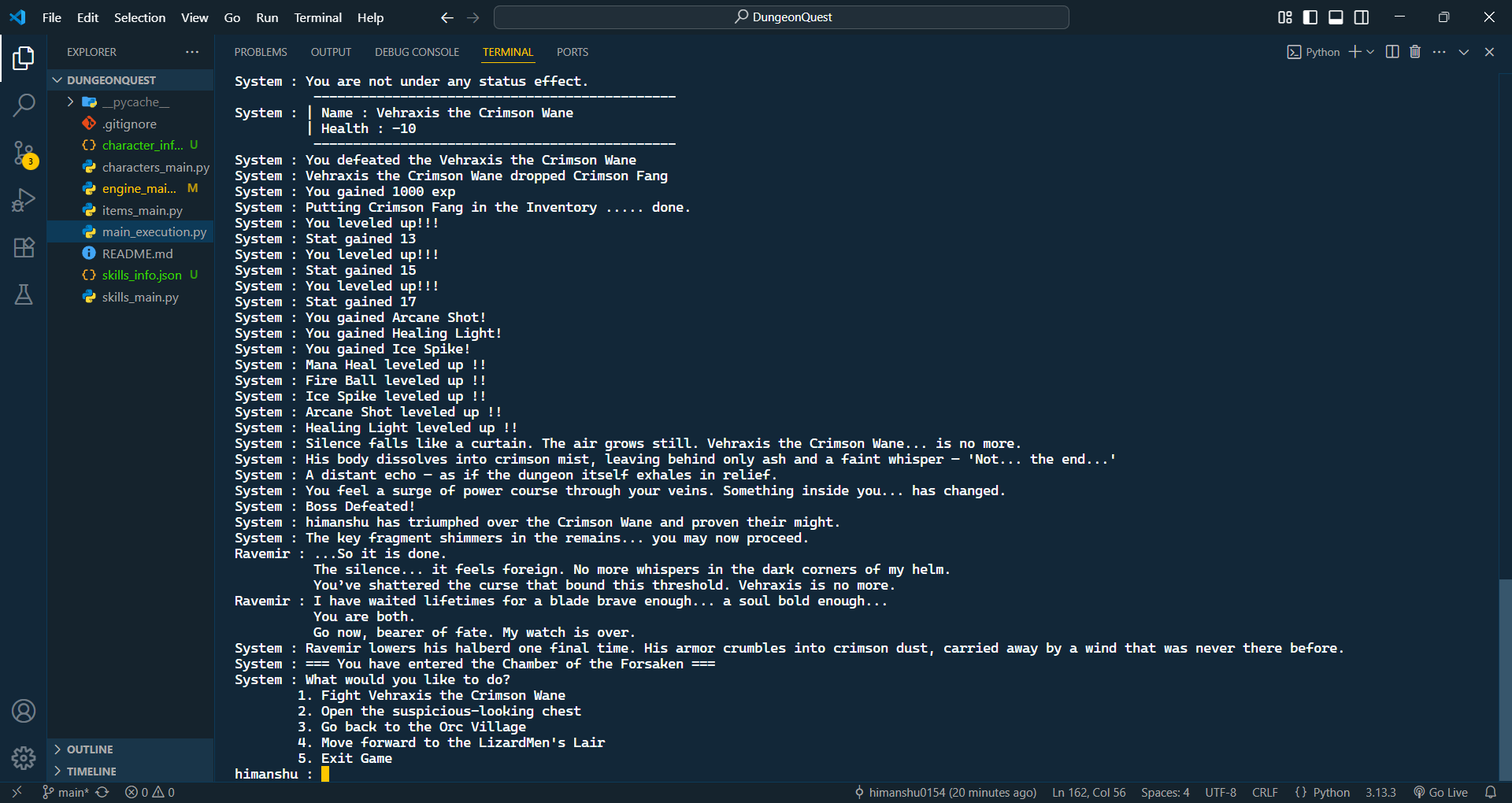Viewport: 1512px width, 803px height.
Task: Toggle the secondary side bar
Action: pyautogui.click(x=1362, y=17)
